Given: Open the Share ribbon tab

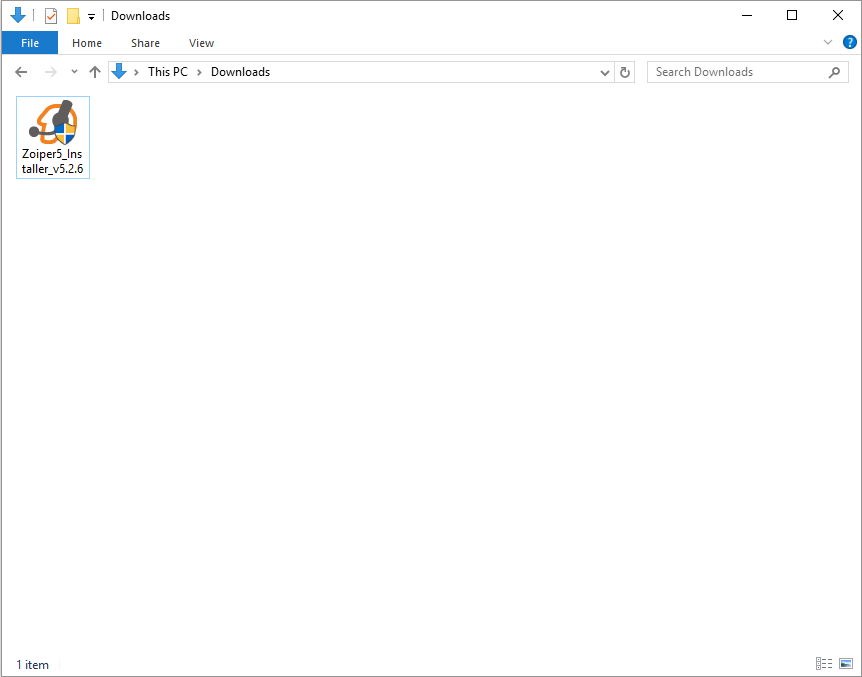Looking at the screenshot, I should point(145,43).
